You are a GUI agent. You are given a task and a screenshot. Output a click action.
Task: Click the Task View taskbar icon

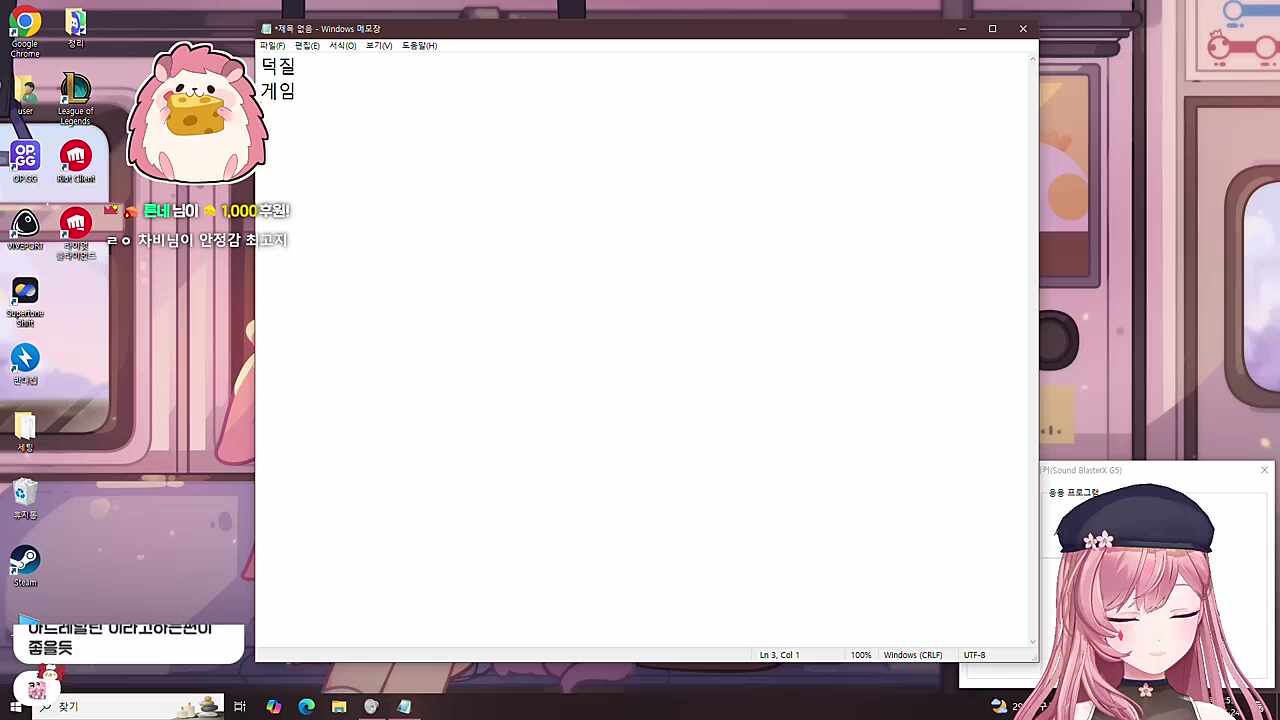(240, 707)
